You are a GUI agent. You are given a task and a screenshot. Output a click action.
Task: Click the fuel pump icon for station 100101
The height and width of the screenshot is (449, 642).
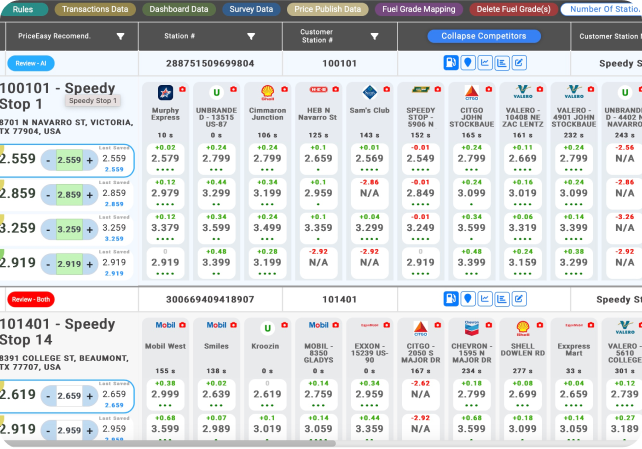(x=451, y=62)
